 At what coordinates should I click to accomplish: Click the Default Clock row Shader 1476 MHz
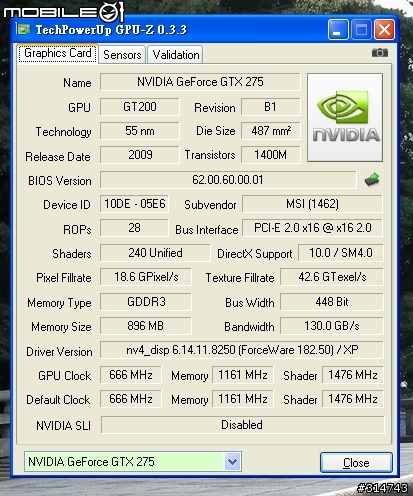pyautogui.click(x=353, y=399)
